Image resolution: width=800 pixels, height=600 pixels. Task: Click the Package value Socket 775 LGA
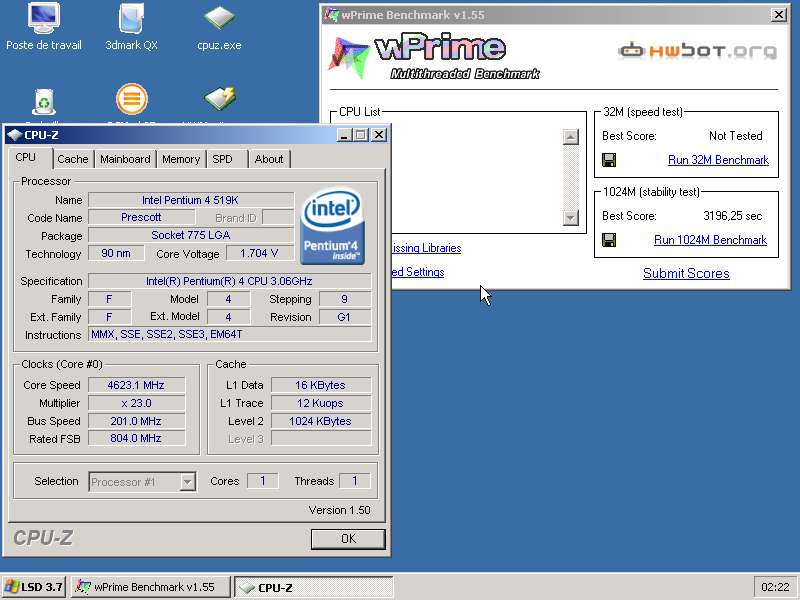click(191, 235)
